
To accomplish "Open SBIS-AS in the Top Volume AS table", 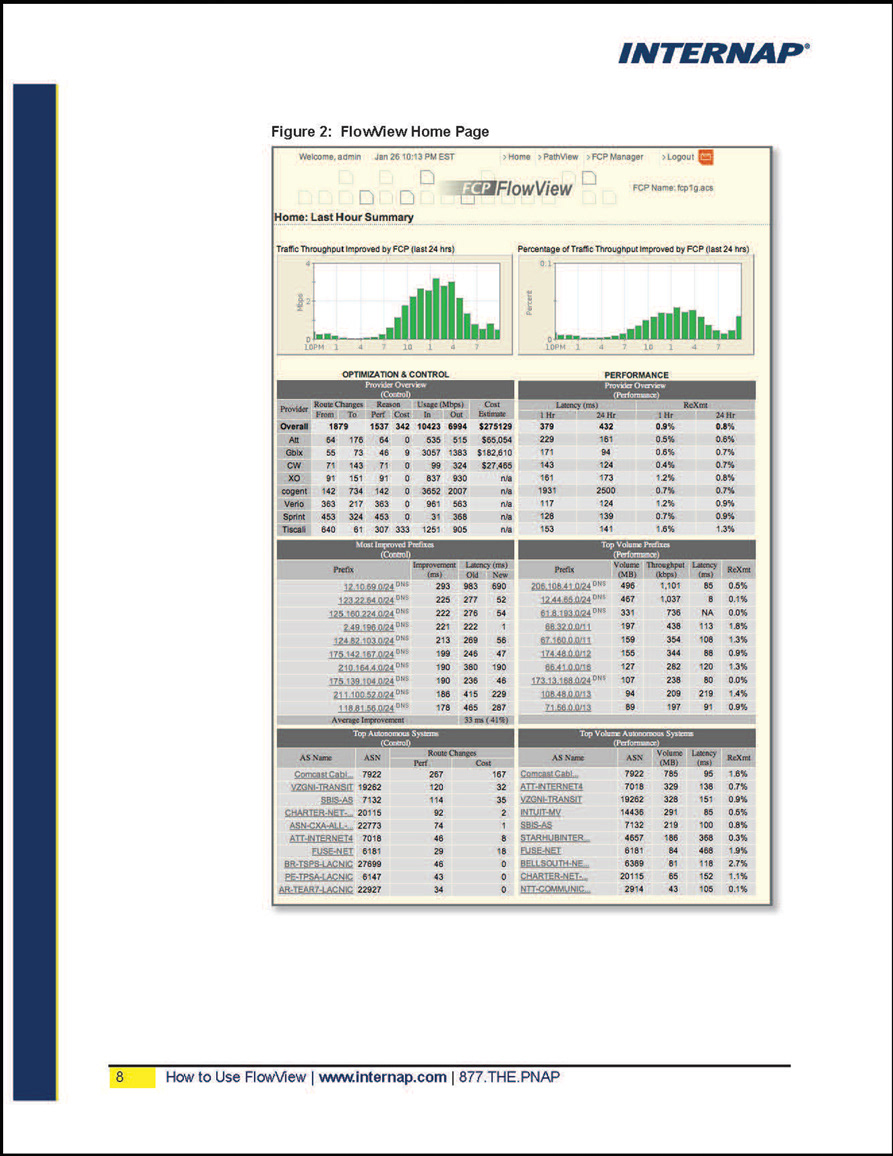I will (x=536, y=825).
